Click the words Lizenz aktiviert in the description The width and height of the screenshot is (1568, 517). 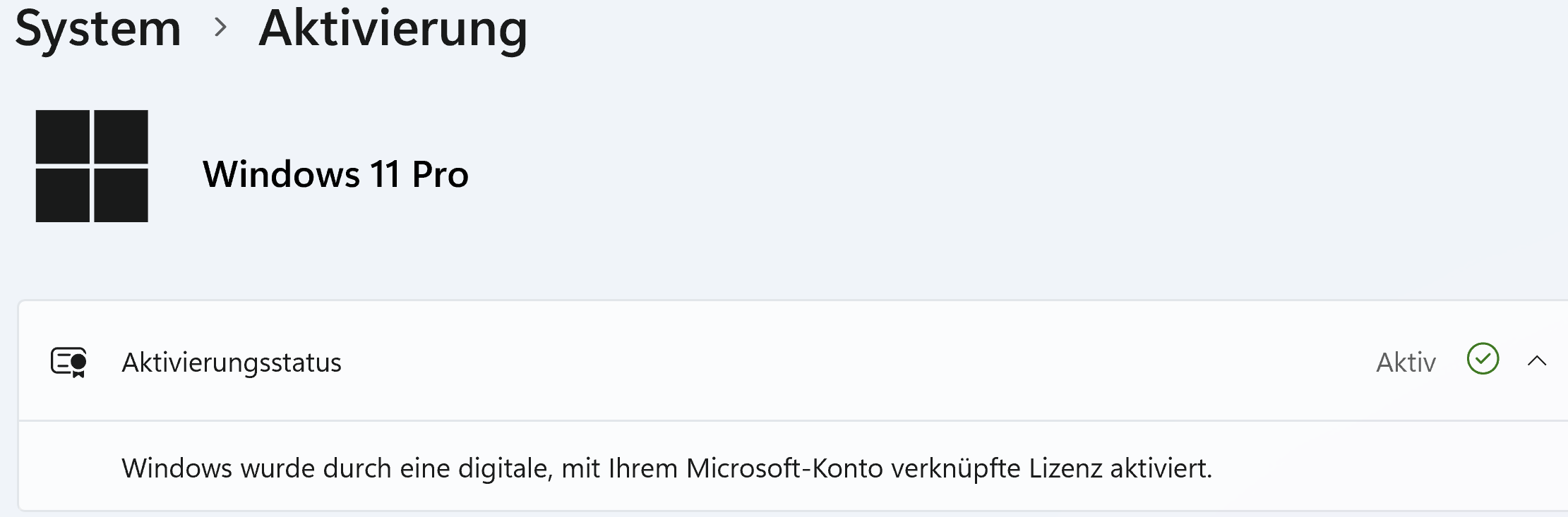click(x=1120, y=468)
